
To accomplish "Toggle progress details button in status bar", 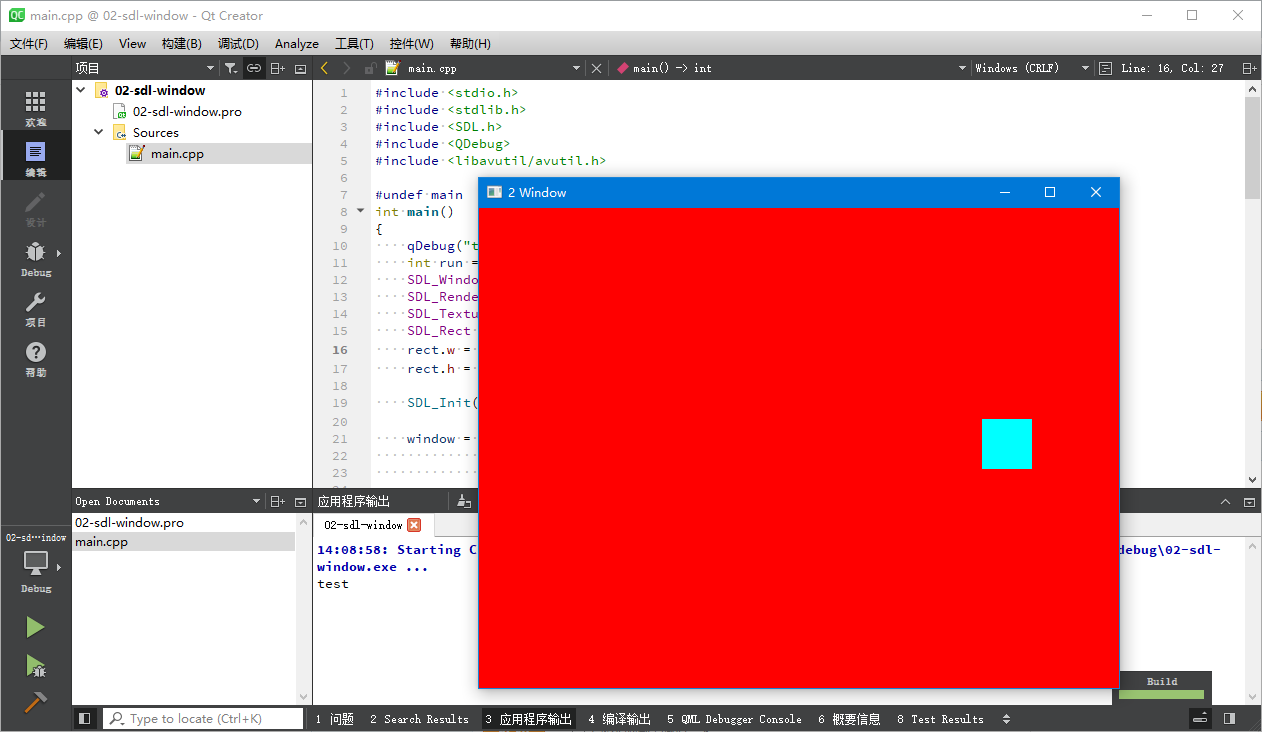I will pos(1201,718).
